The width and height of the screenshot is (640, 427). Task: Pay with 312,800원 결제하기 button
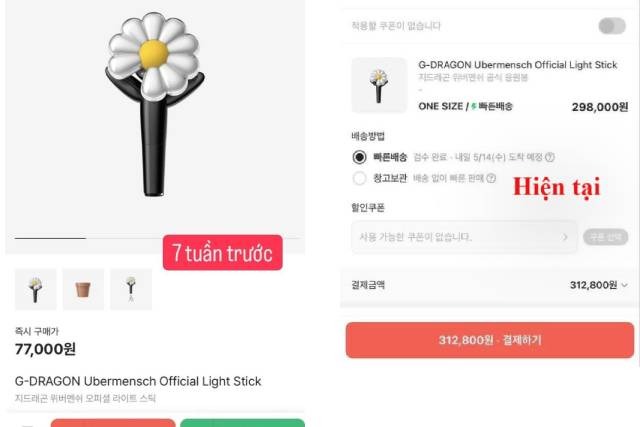click(490, 340)
